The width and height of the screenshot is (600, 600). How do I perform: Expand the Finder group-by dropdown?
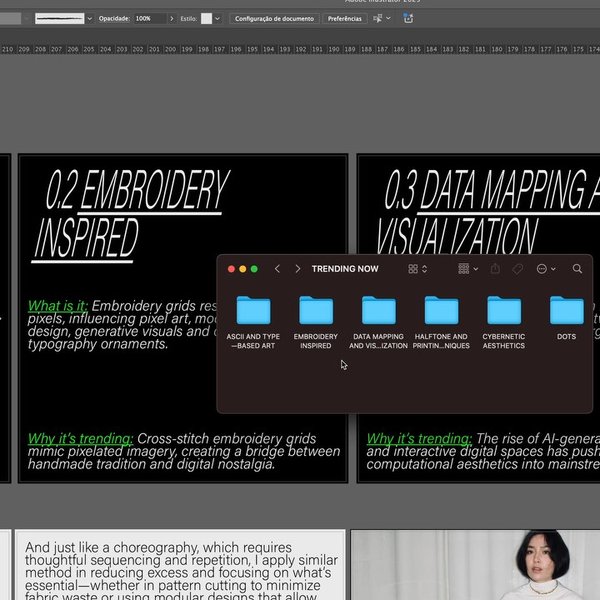pos(466,269)
